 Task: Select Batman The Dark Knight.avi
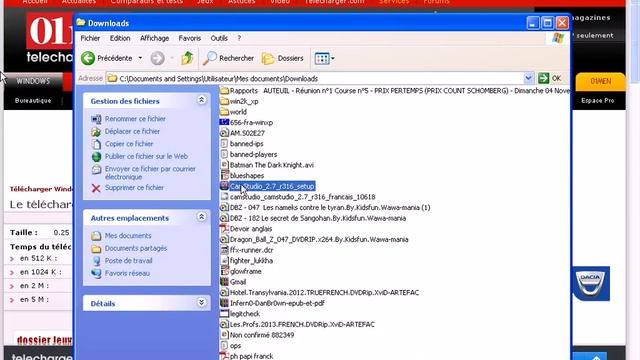(267, 165)
